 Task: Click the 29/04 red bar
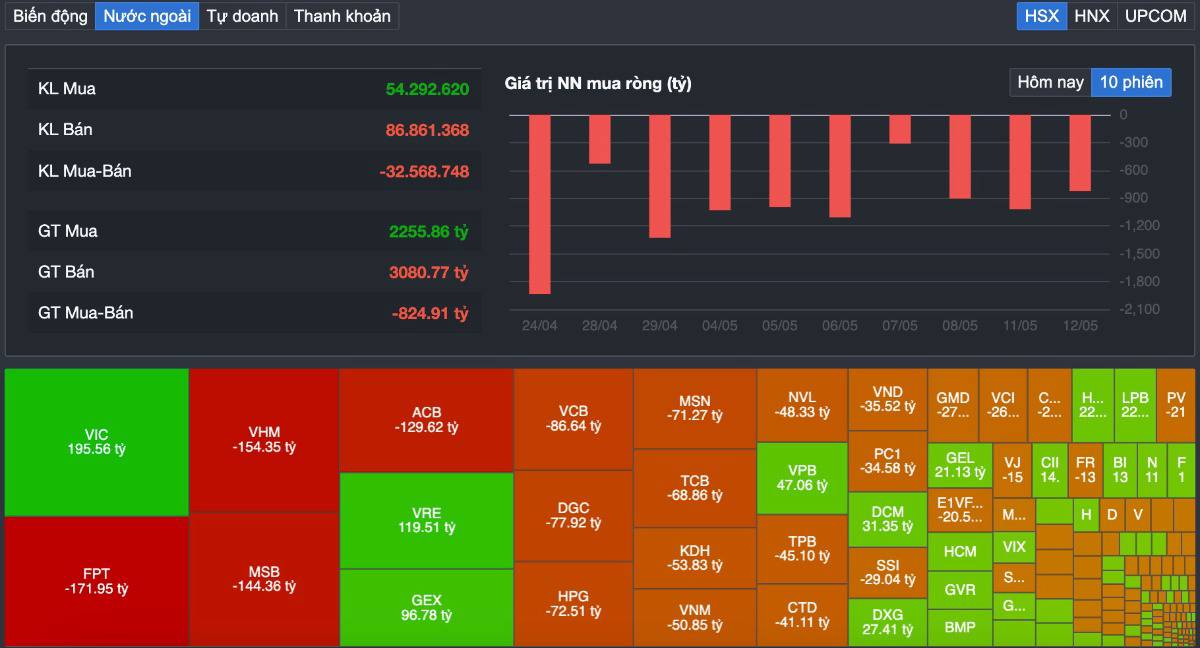pyautogui.click(x=659, y=176)
